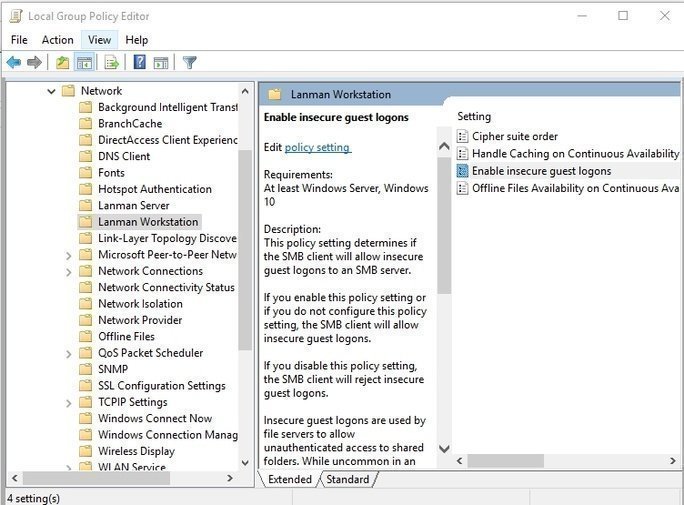This screenshot has height=505, width=684.
Task: Click the Lanman Server folder icon
Action: click(86, 206)
